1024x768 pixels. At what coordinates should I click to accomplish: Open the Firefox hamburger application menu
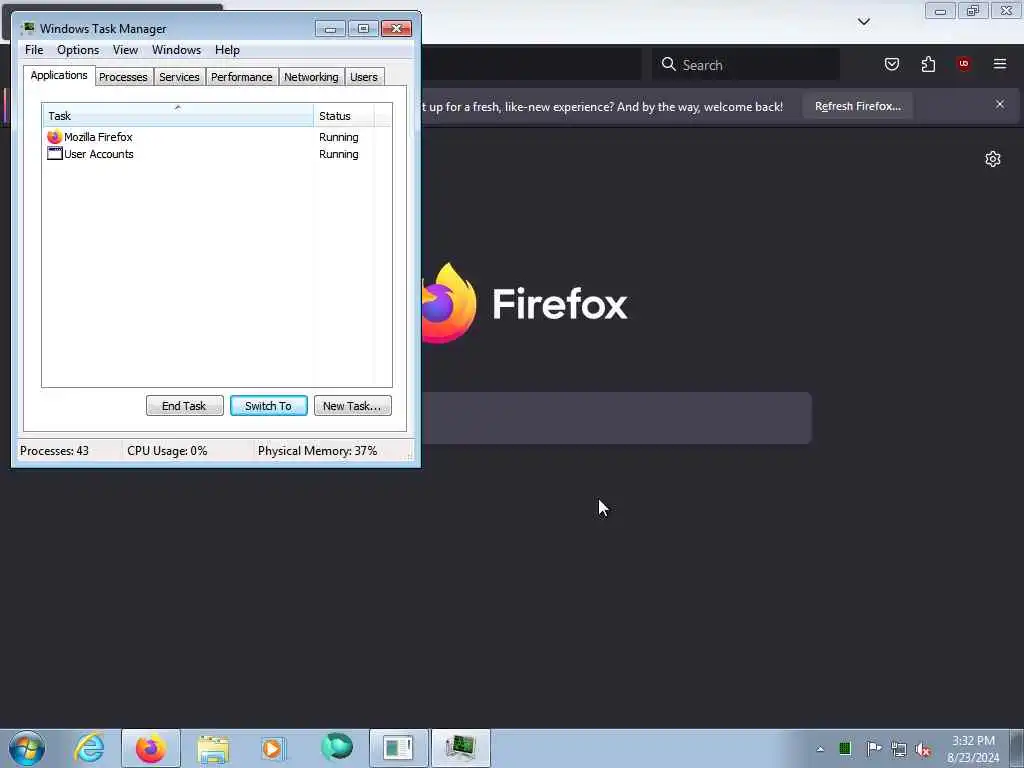[x=1000, y=64]
